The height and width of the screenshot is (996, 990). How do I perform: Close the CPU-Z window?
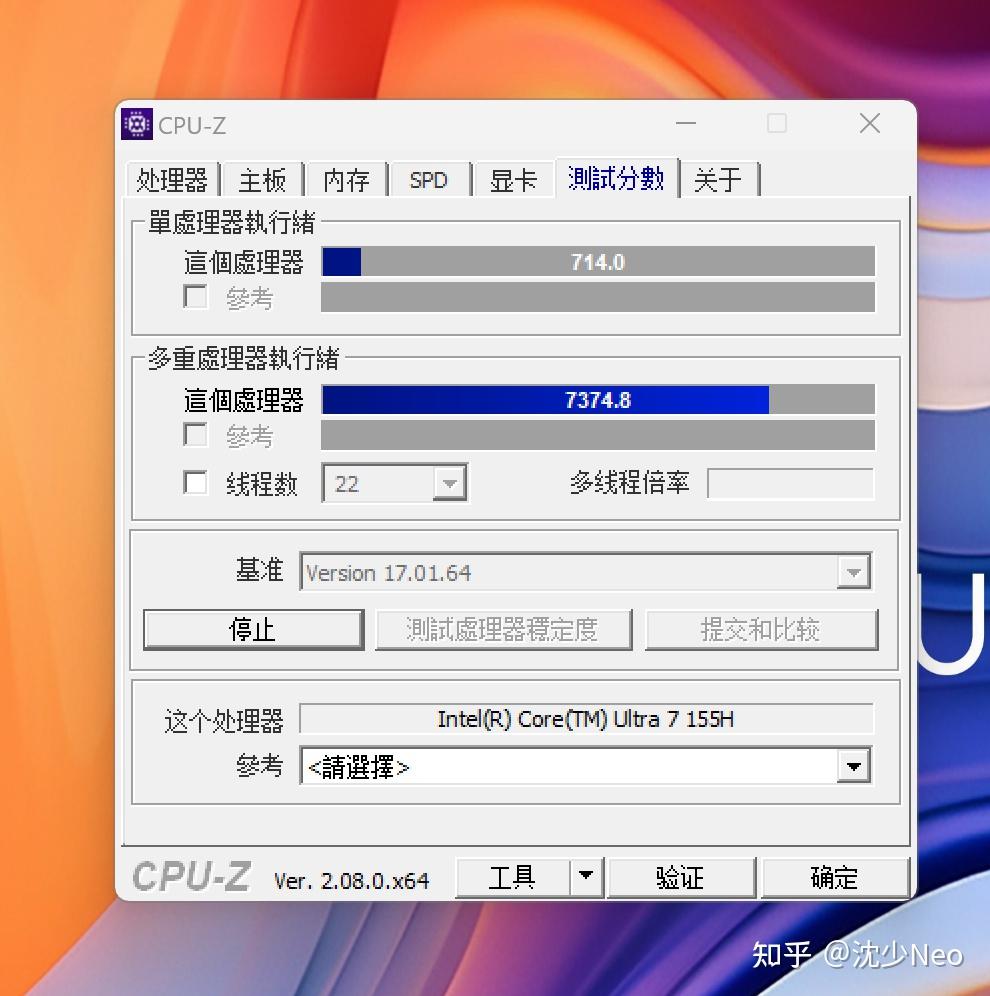pyautogui.click(x=869, y=123)
